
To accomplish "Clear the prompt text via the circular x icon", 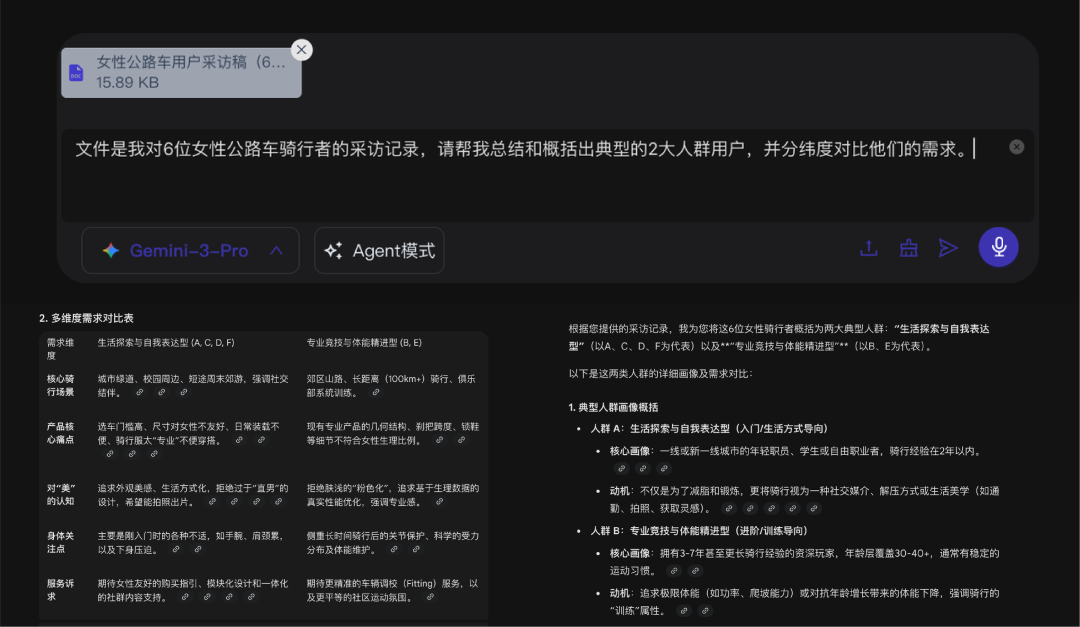I will (1016, 146).
